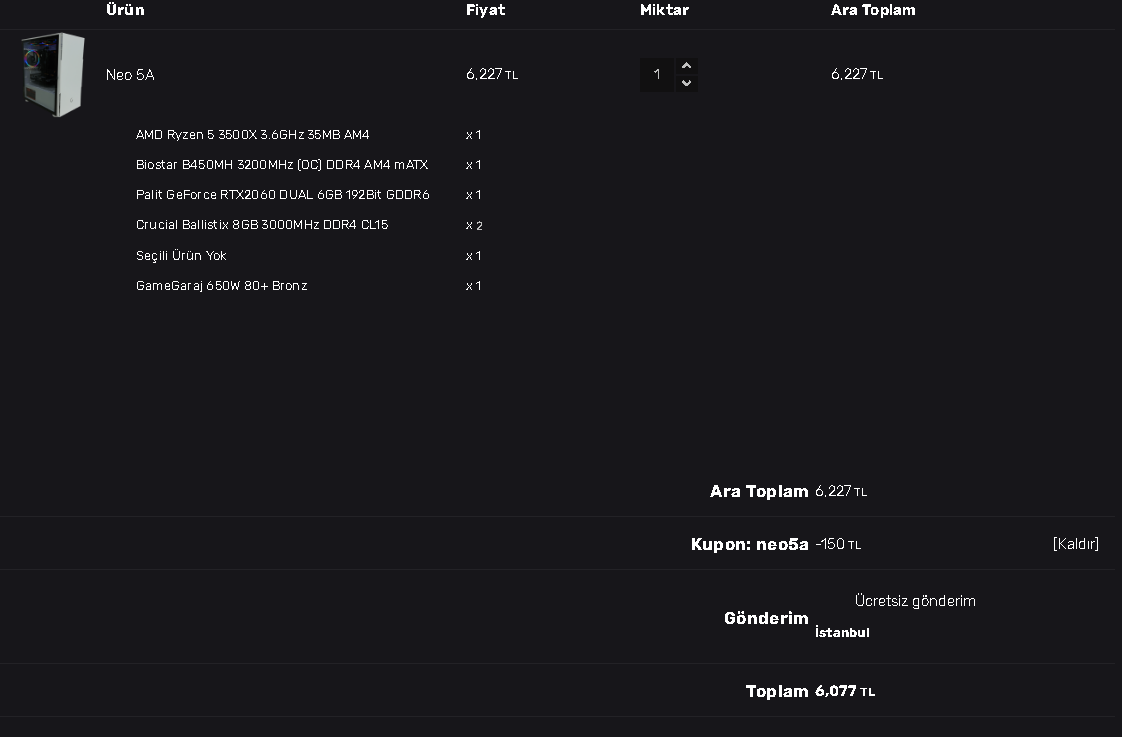The height and width of the screenshot is (737, 1122).
Task: Click the Ürün column header
Action: [x=125, y=10]
